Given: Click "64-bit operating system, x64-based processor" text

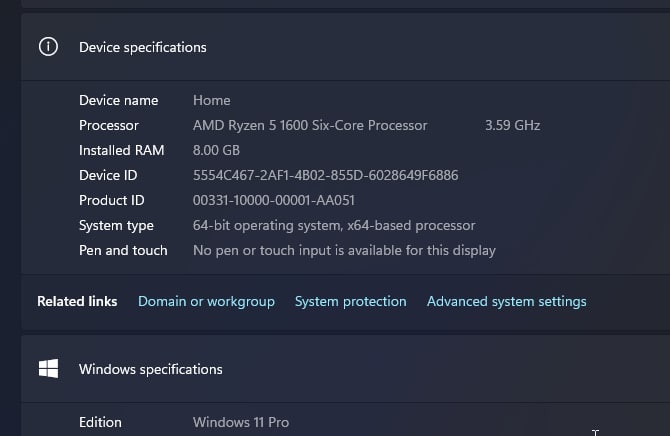Looking at the screenshot, I should coord(334,225).
